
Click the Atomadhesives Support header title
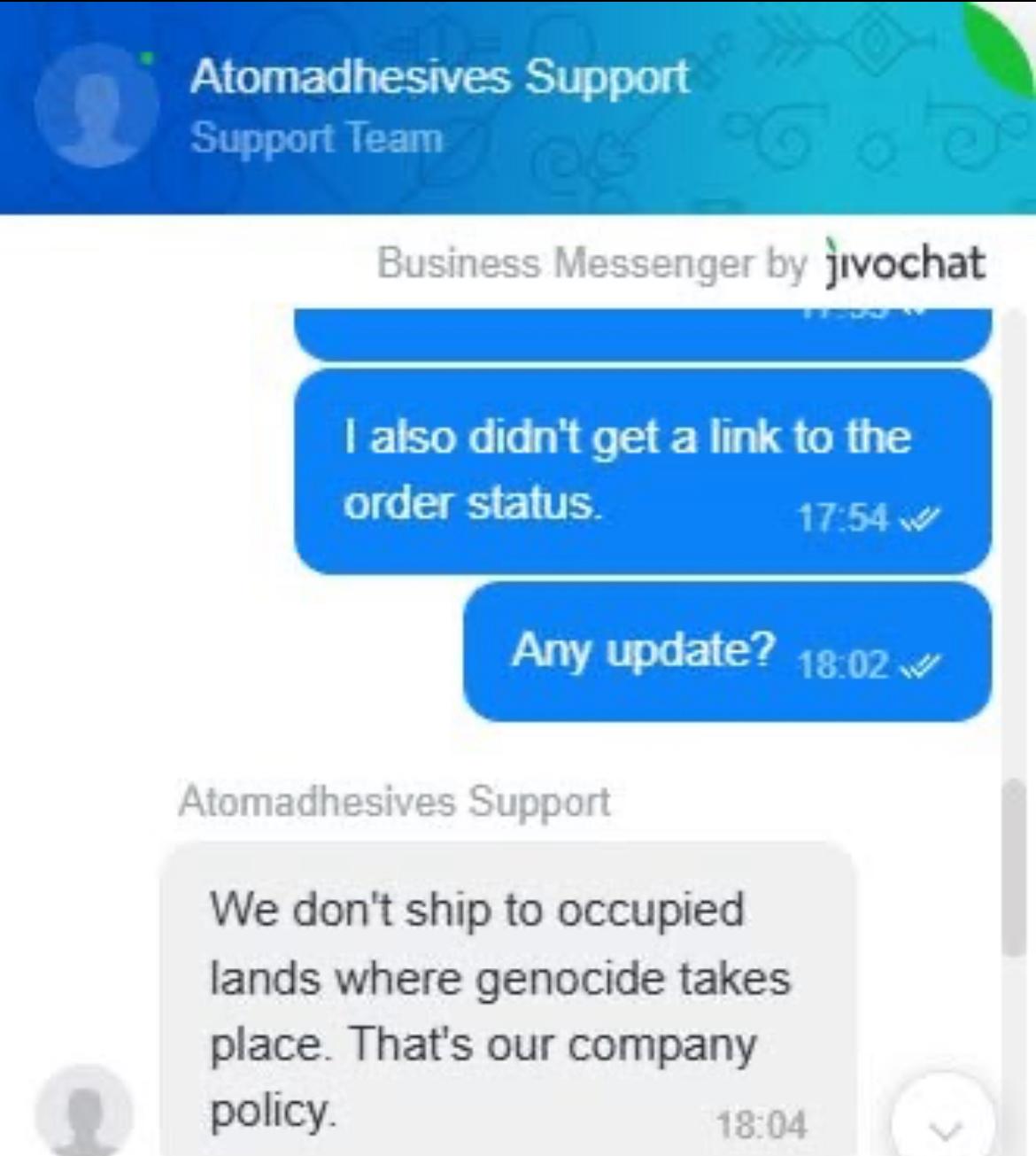[x=438, y=76]
